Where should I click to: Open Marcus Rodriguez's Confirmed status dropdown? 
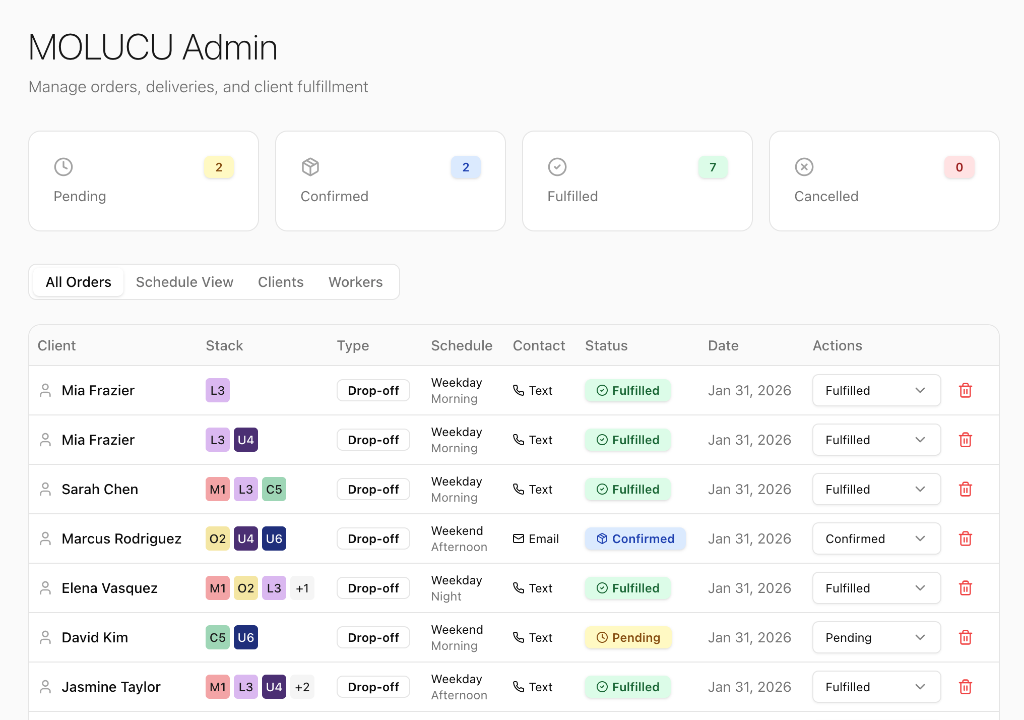point(876,539)
